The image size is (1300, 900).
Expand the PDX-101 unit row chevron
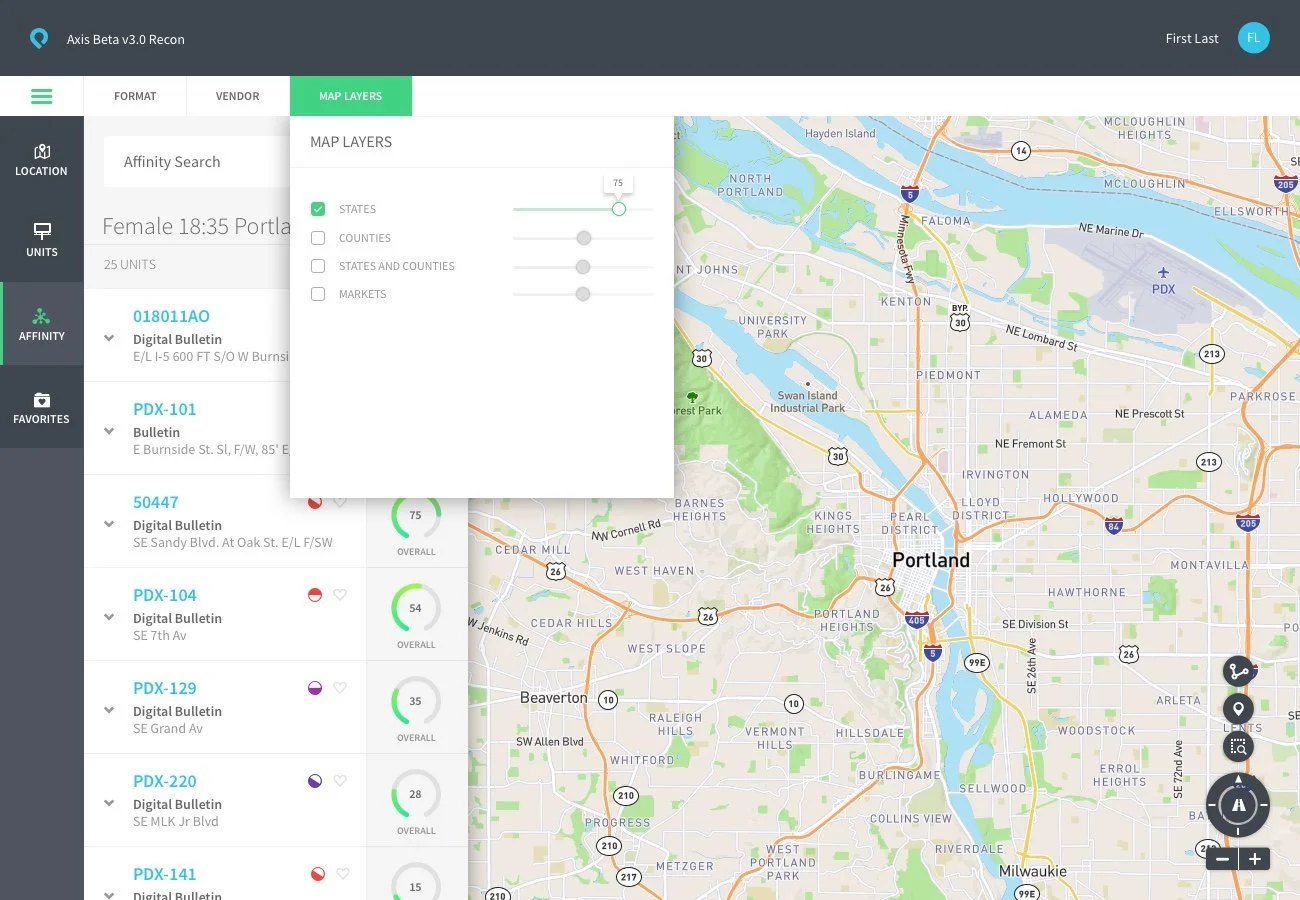coord(109,431)
